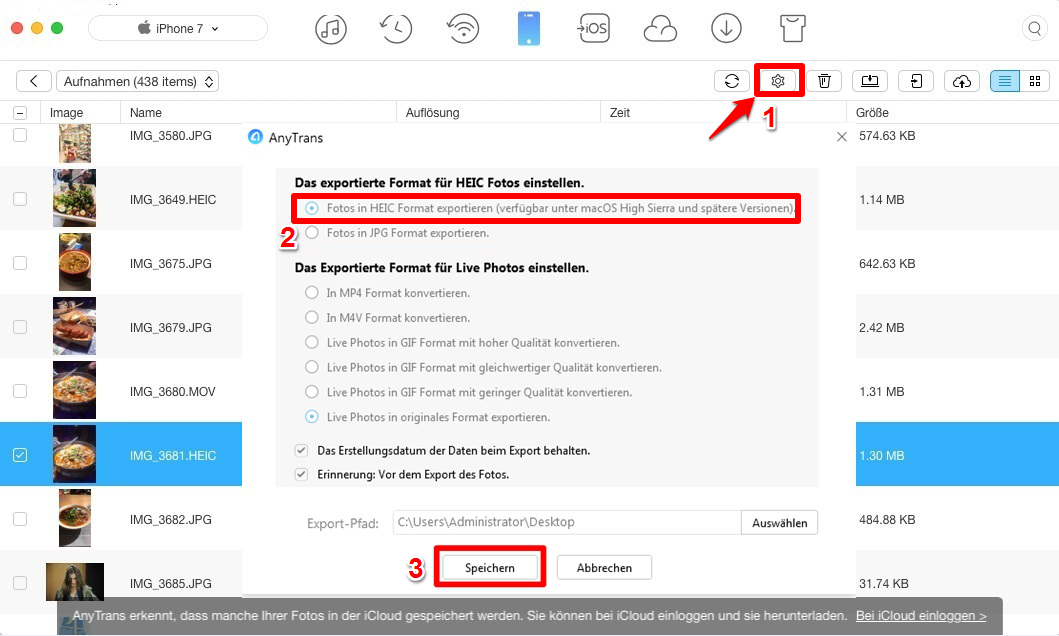Transfer photos to another device icon
1059x636 pixels.
[x=916, y=81]
